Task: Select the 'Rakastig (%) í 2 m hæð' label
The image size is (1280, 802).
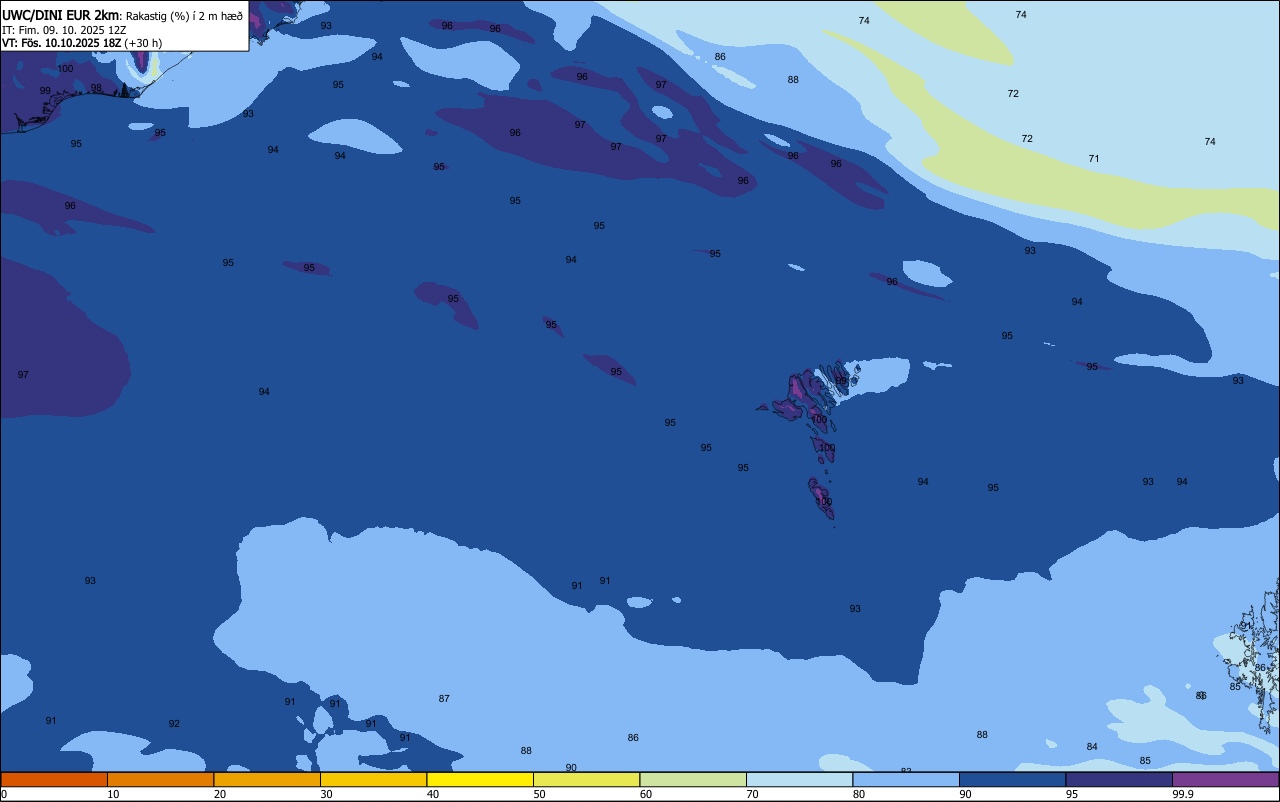Action: point(184,16)
